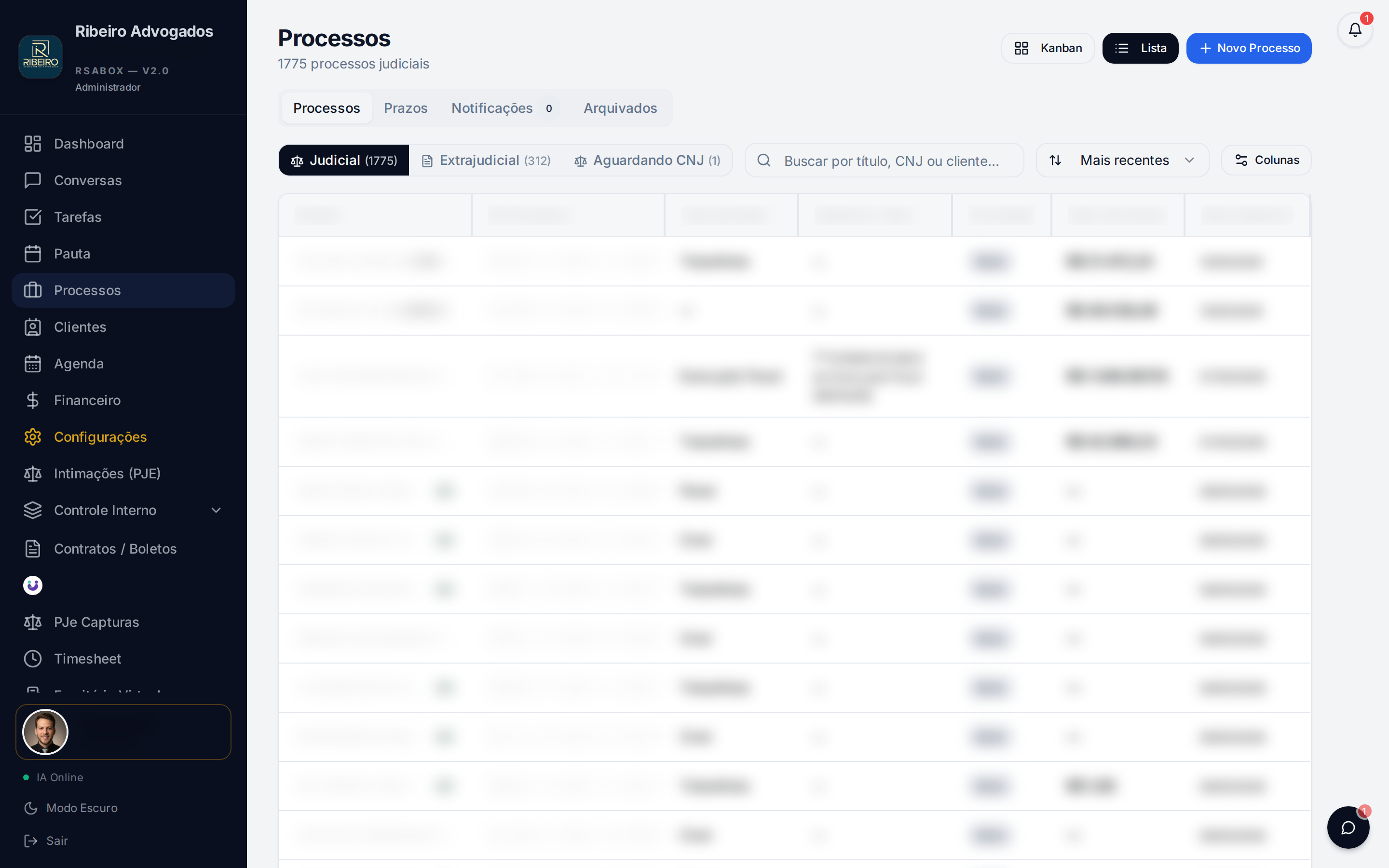This screenshot has height=868, width=1389.
Task: Expand Controle Interno chevron
Action: pyautogui.click(x=216, y=510)
